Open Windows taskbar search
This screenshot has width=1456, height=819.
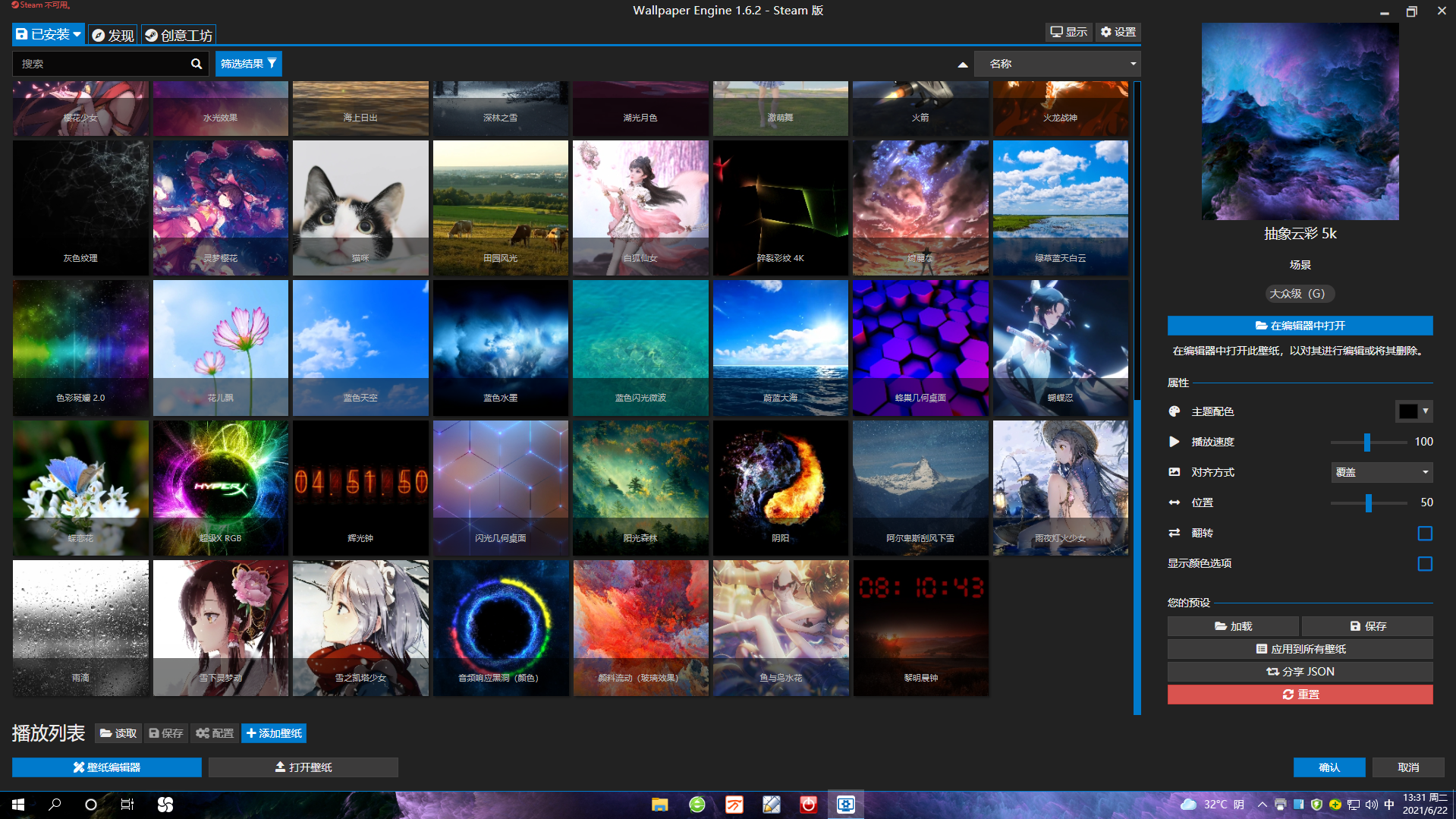(55, 805)
